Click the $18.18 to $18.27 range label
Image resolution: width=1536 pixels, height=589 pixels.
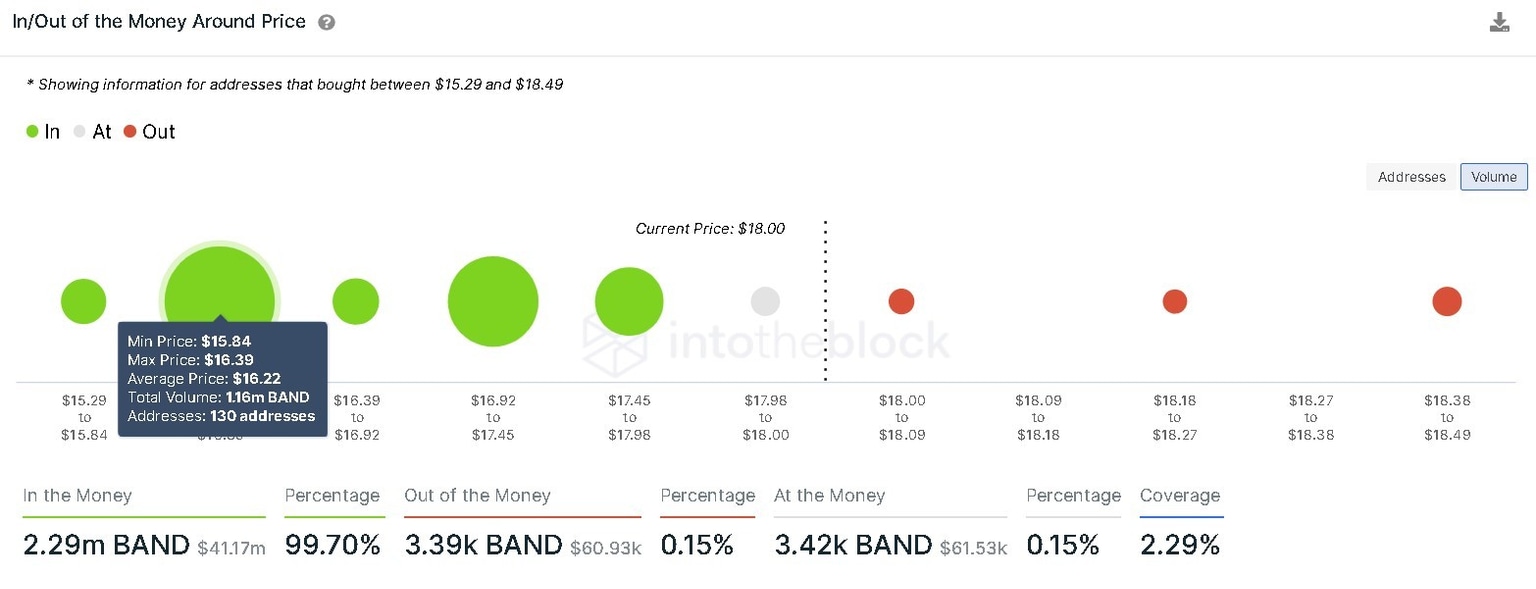1174,417
